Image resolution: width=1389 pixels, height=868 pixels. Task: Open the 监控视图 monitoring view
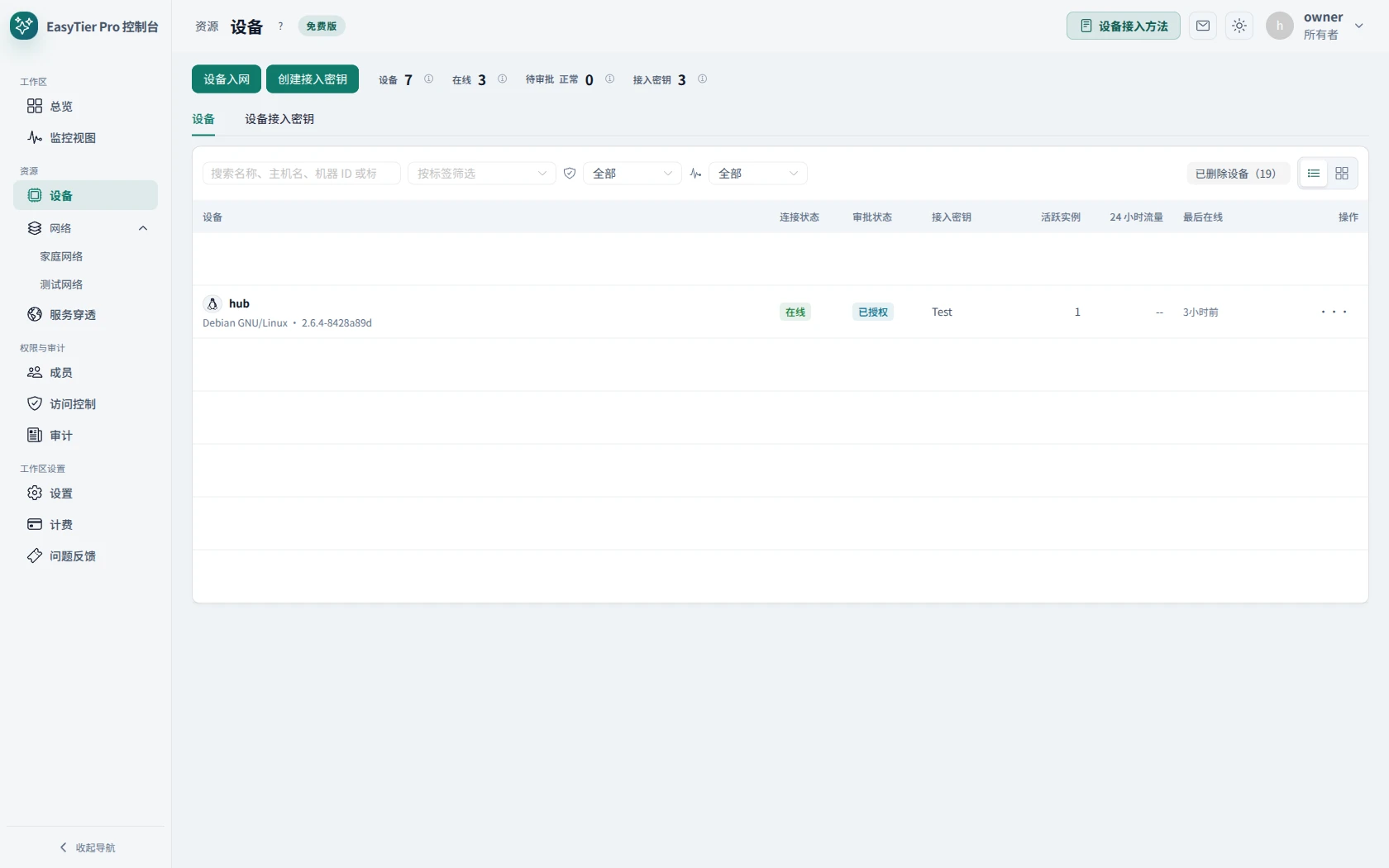point(85,137)
